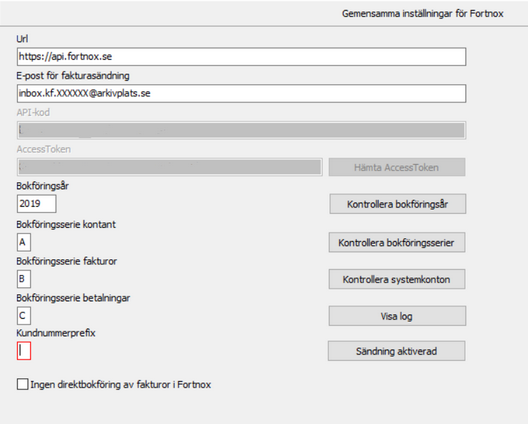Viewport: 528px width, 424px height.
Task: Click the Kundnummerprefix label text
Action: 56,333
